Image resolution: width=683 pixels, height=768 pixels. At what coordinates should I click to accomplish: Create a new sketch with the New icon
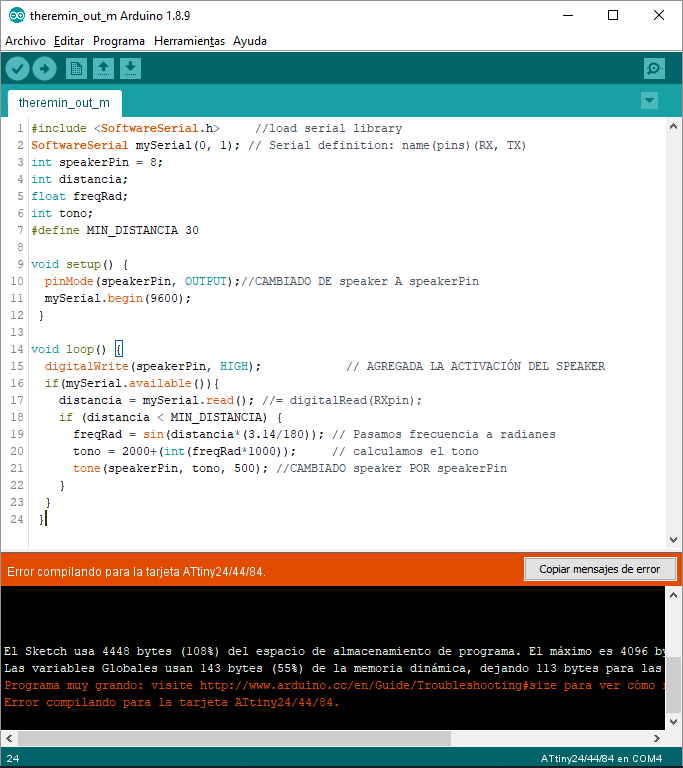point(76,69)
